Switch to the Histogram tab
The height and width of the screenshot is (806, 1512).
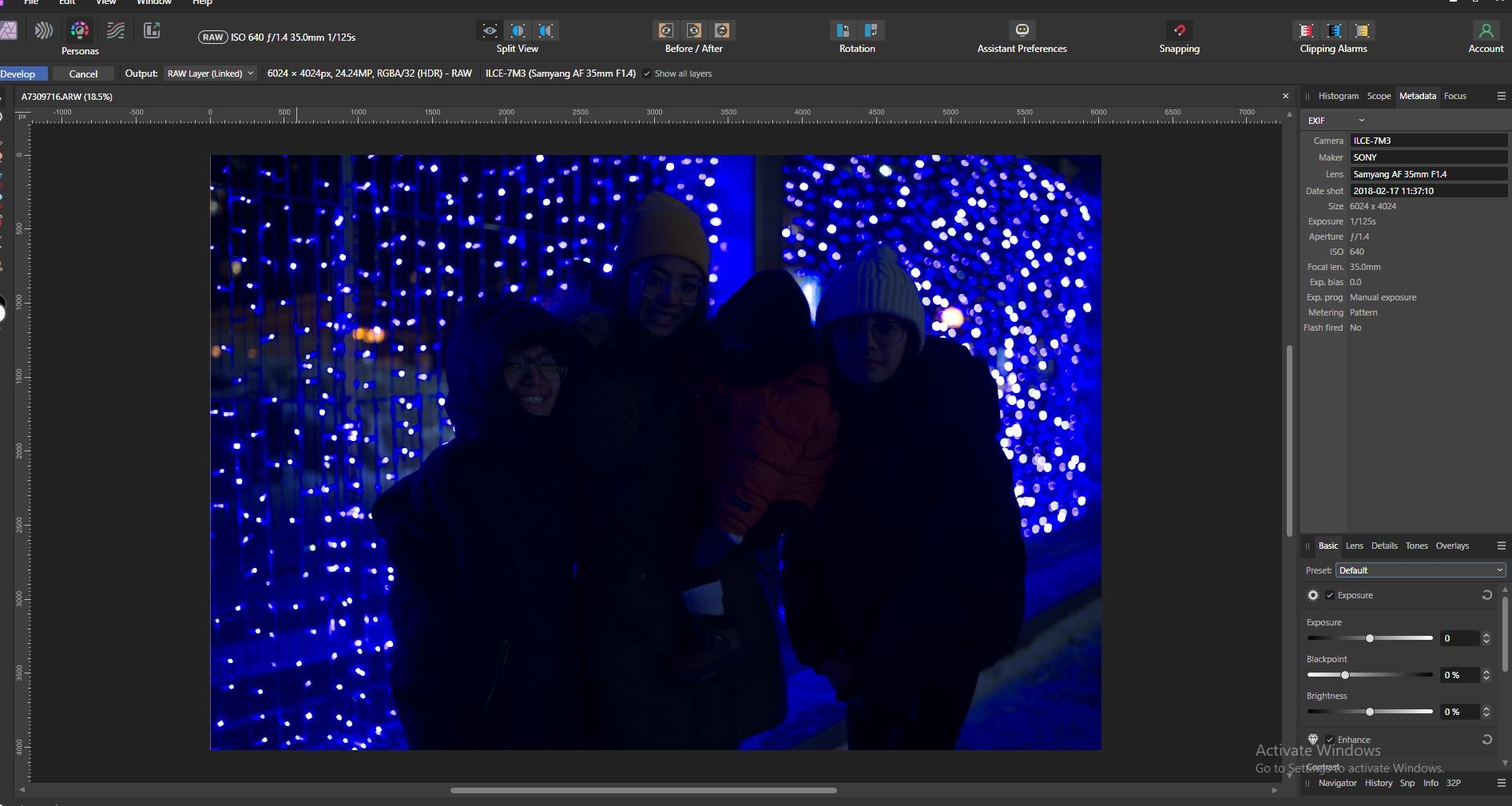pyautogui.click(x=1338, y=96)
